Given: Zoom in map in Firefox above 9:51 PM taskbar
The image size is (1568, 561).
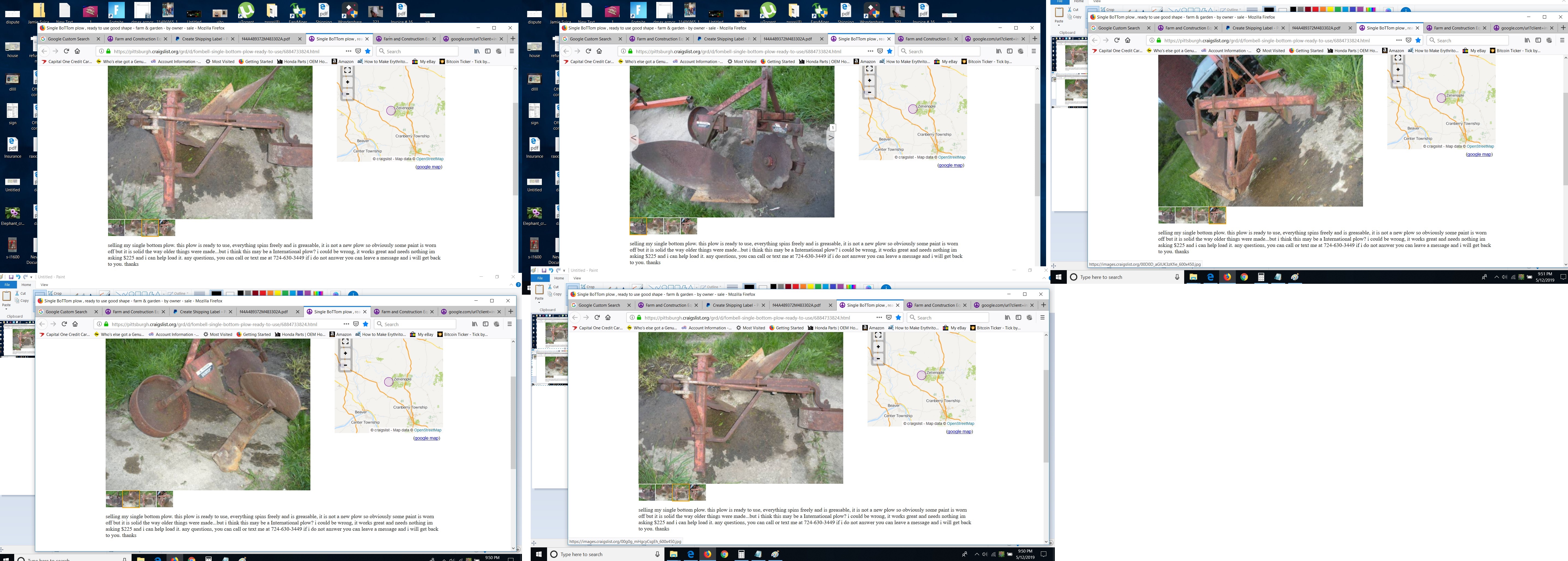Looking at the screenshot, I should point(1398,70).
